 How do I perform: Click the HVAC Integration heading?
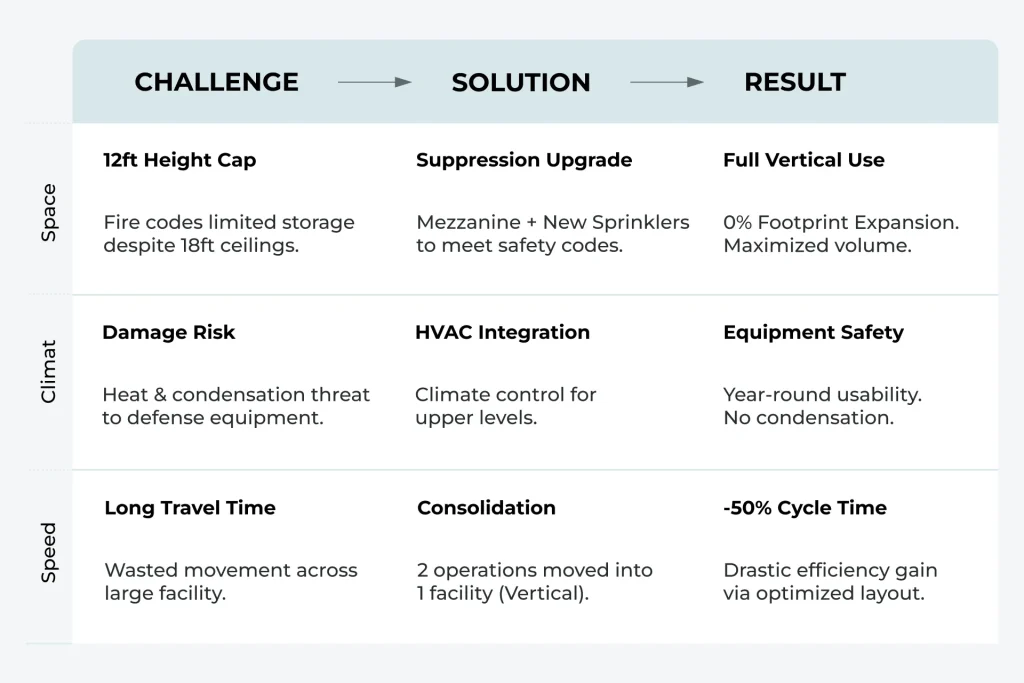click(503, 332)
